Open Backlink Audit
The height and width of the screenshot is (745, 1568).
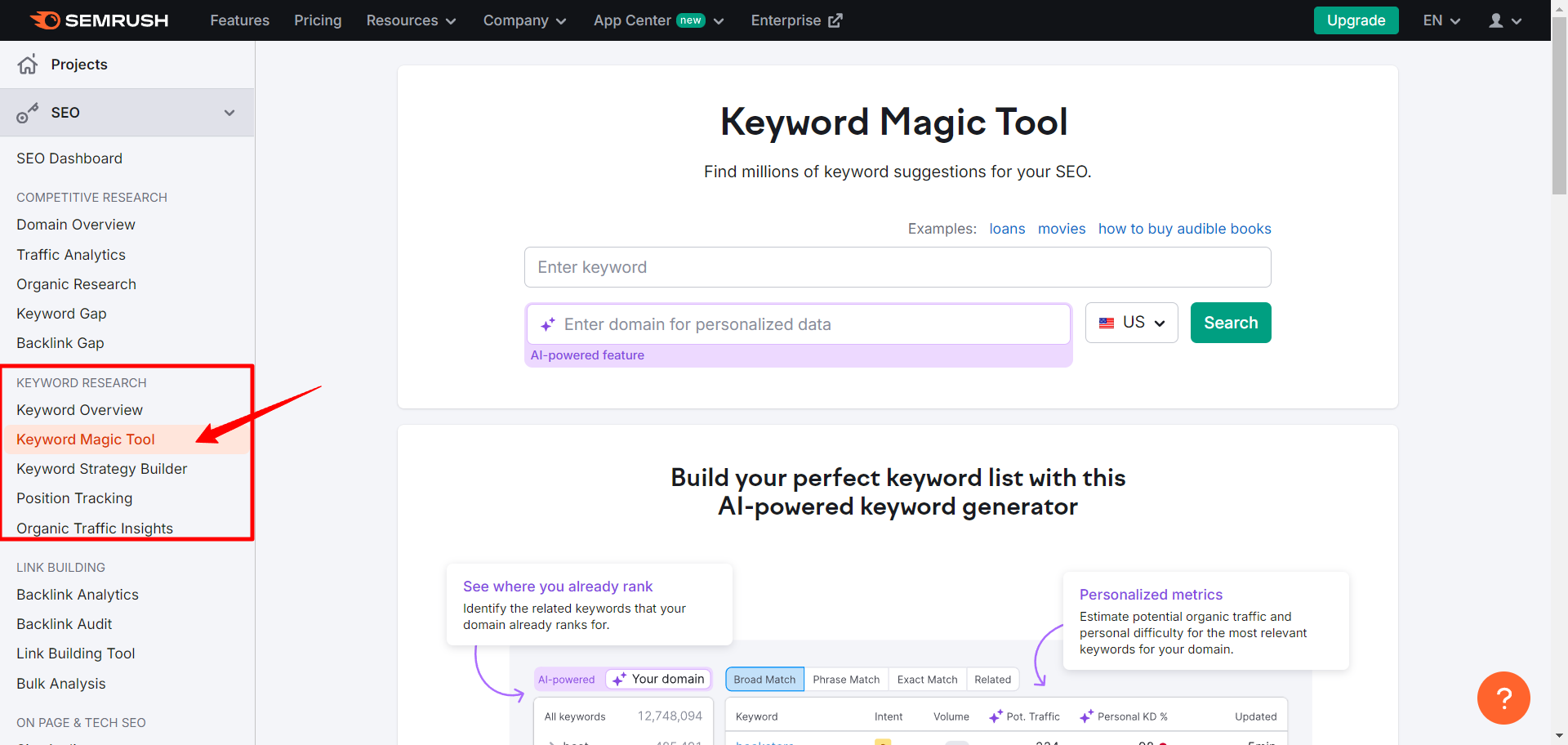point(65,624)
